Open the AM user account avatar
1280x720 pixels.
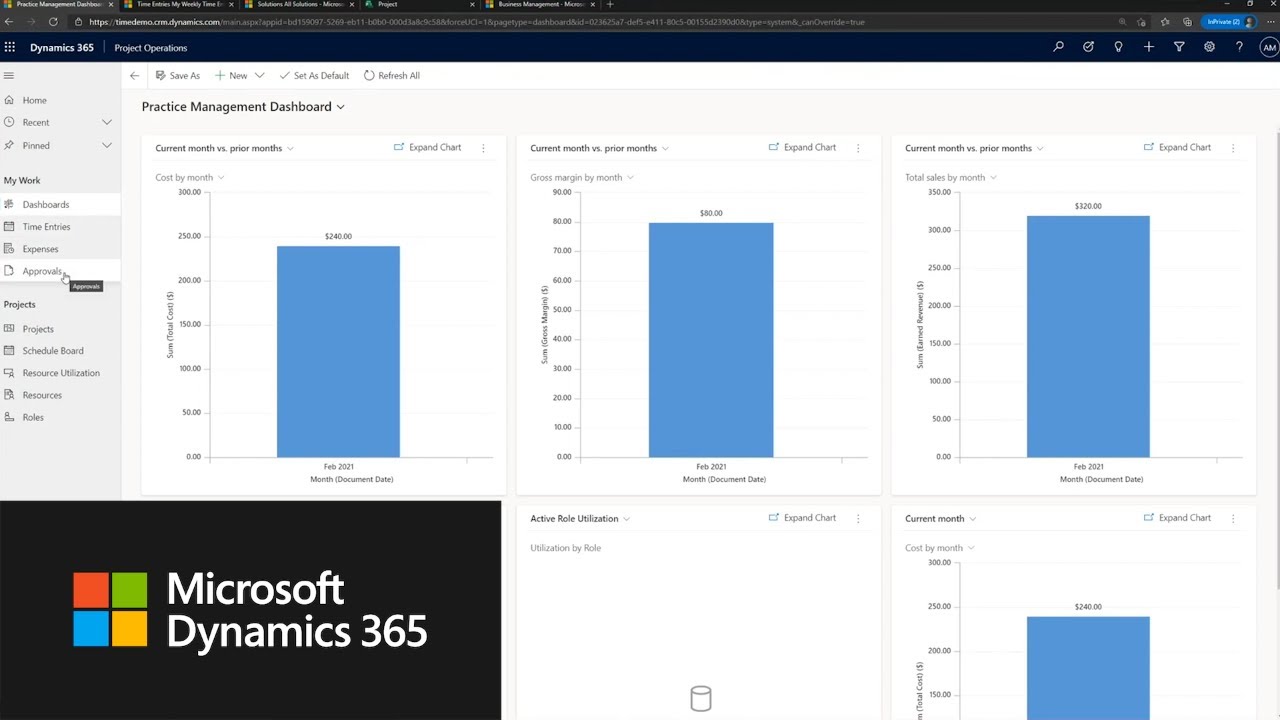tap(1269, 47)
